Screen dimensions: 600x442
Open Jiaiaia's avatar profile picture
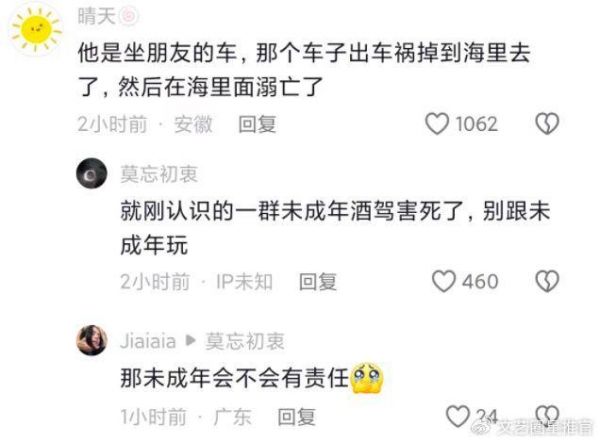[92, 340]
